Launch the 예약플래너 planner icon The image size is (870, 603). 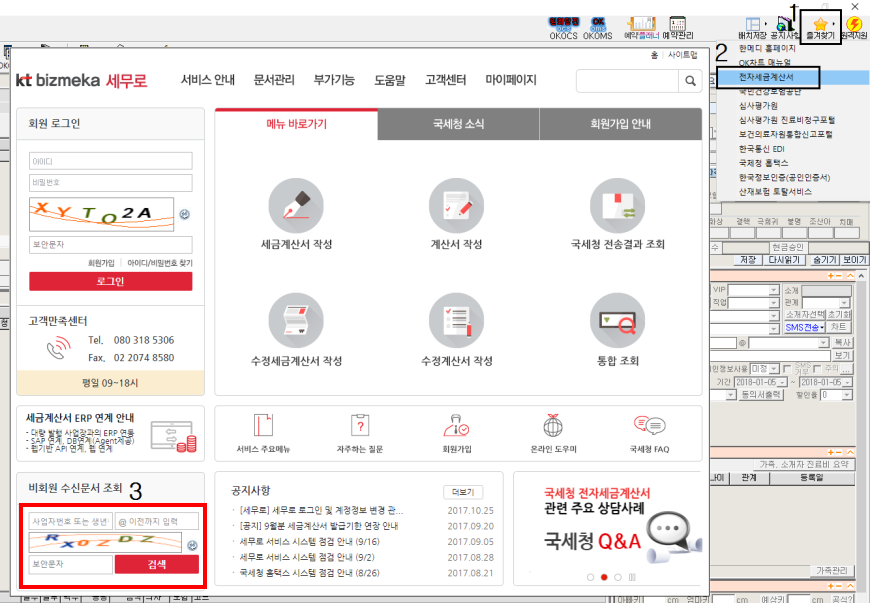click(x=641, y=28)
